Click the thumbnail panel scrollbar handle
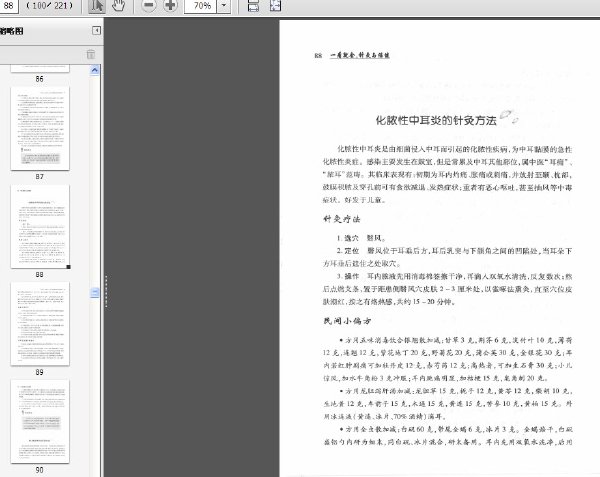 pyautogui.click(x=95, y=293)
